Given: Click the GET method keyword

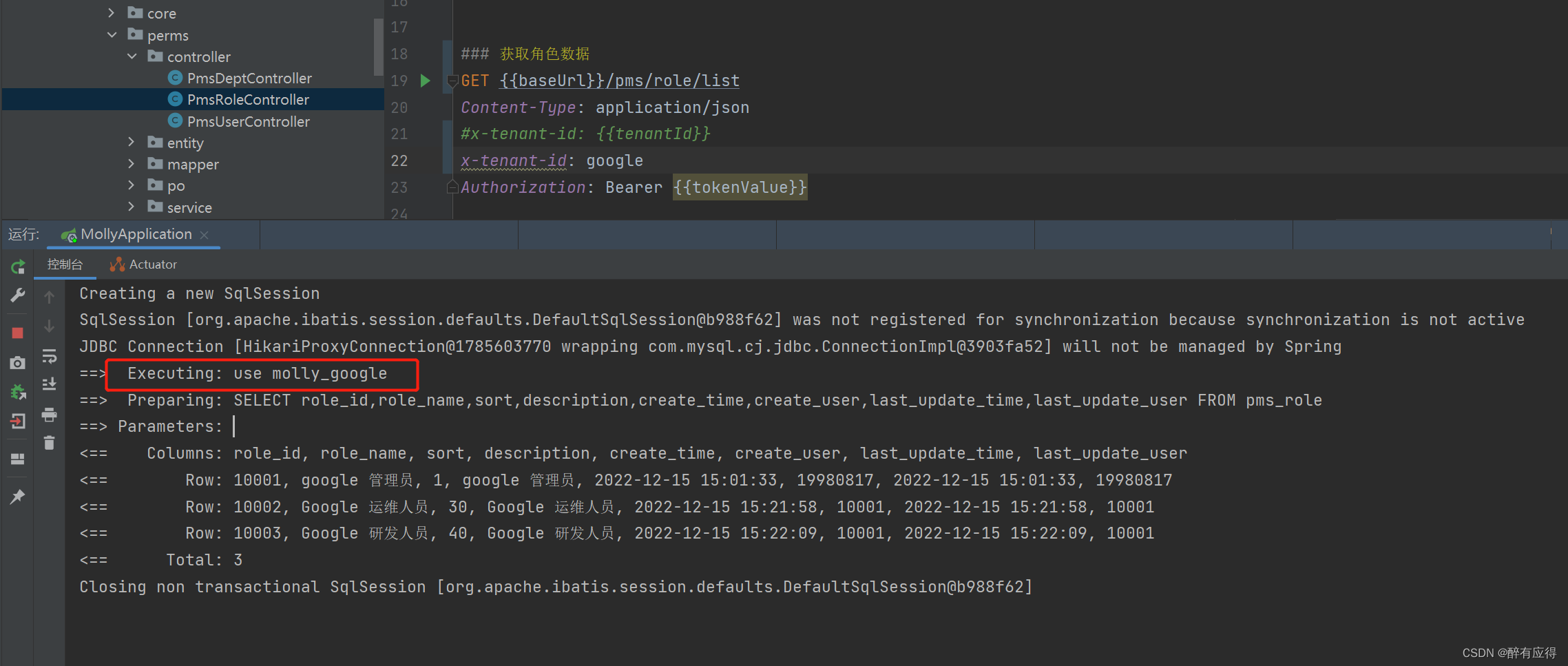Looking at the screenshot, I should coord(475,81).
